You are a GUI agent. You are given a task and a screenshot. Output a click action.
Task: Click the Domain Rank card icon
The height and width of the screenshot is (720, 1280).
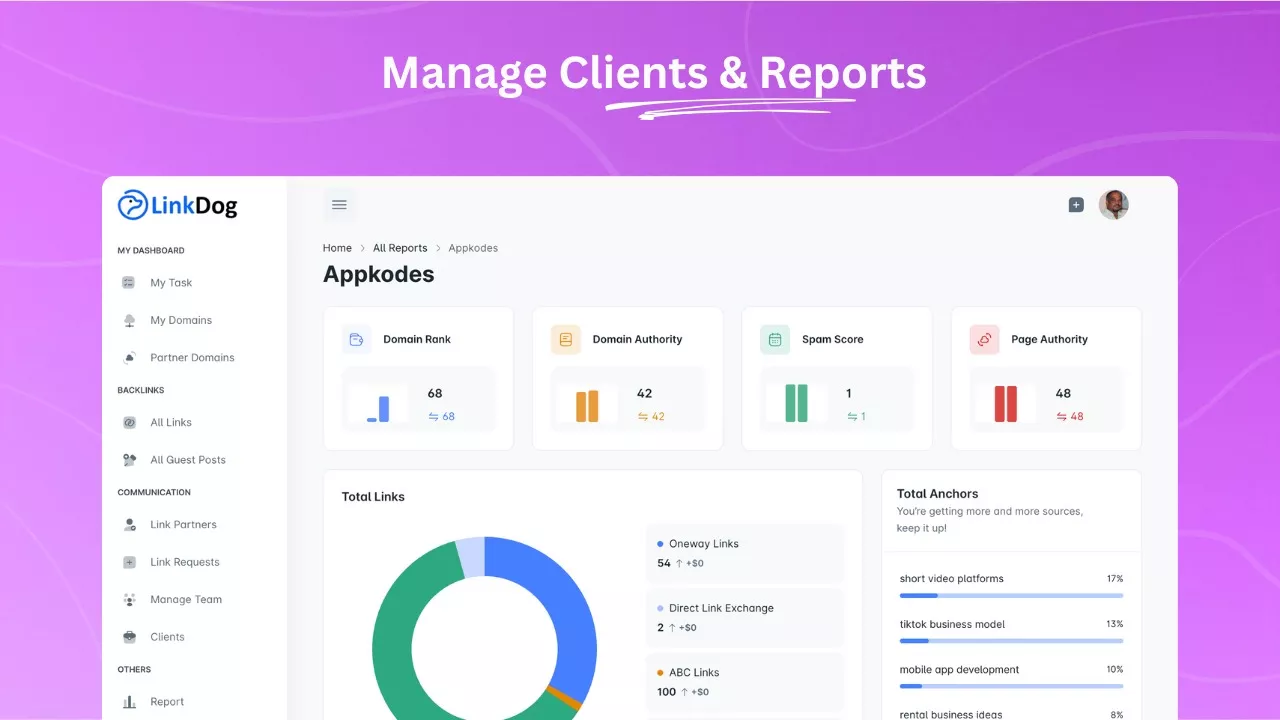(357, 340)
